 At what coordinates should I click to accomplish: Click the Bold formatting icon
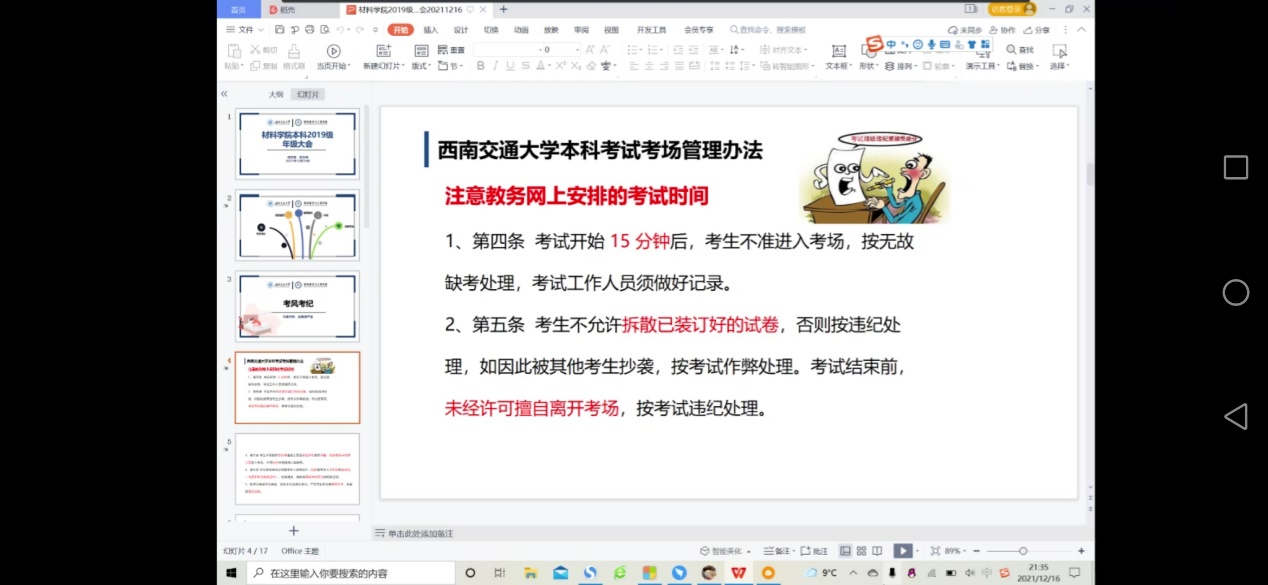tap(480, 66)
